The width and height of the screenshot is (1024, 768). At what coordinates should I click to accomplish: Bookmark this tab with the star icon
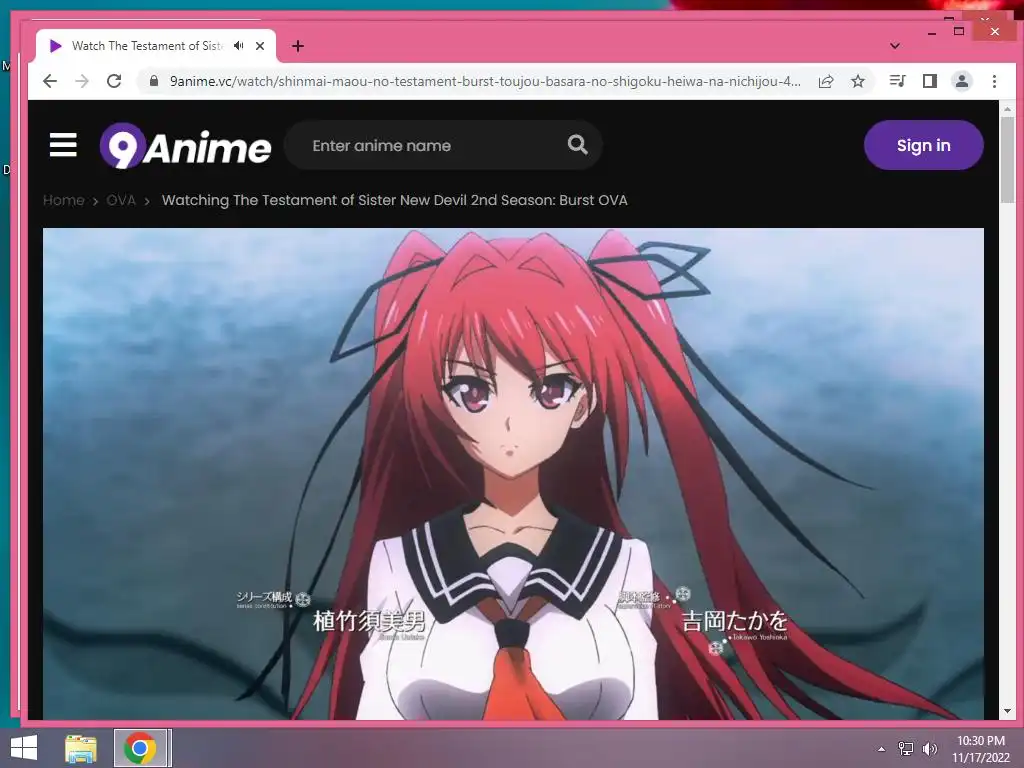(x=858, y=81)
